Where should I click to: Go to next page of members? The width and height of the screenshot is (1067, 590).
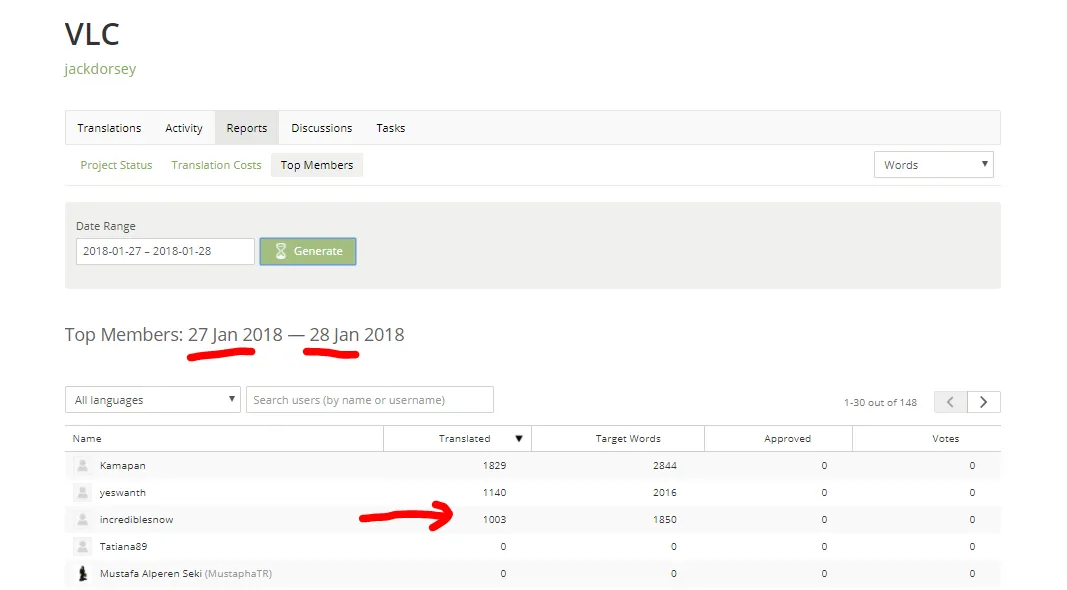pos(983,401)
